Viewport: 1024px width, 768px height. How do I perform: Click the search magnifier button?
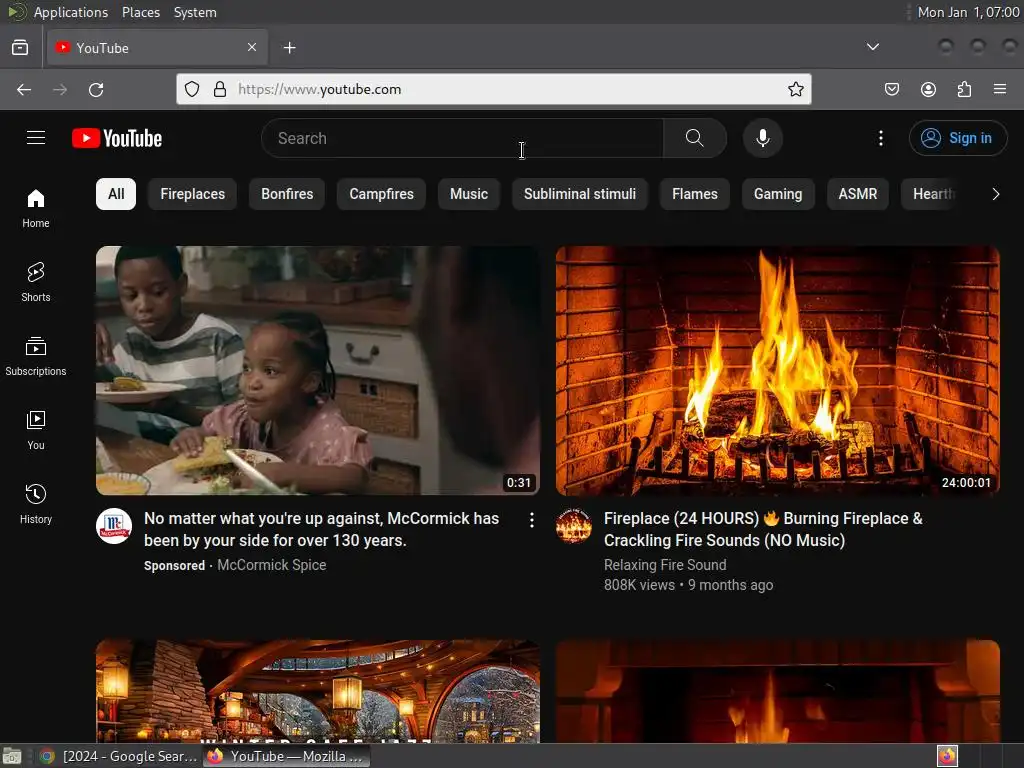[695, 138]
